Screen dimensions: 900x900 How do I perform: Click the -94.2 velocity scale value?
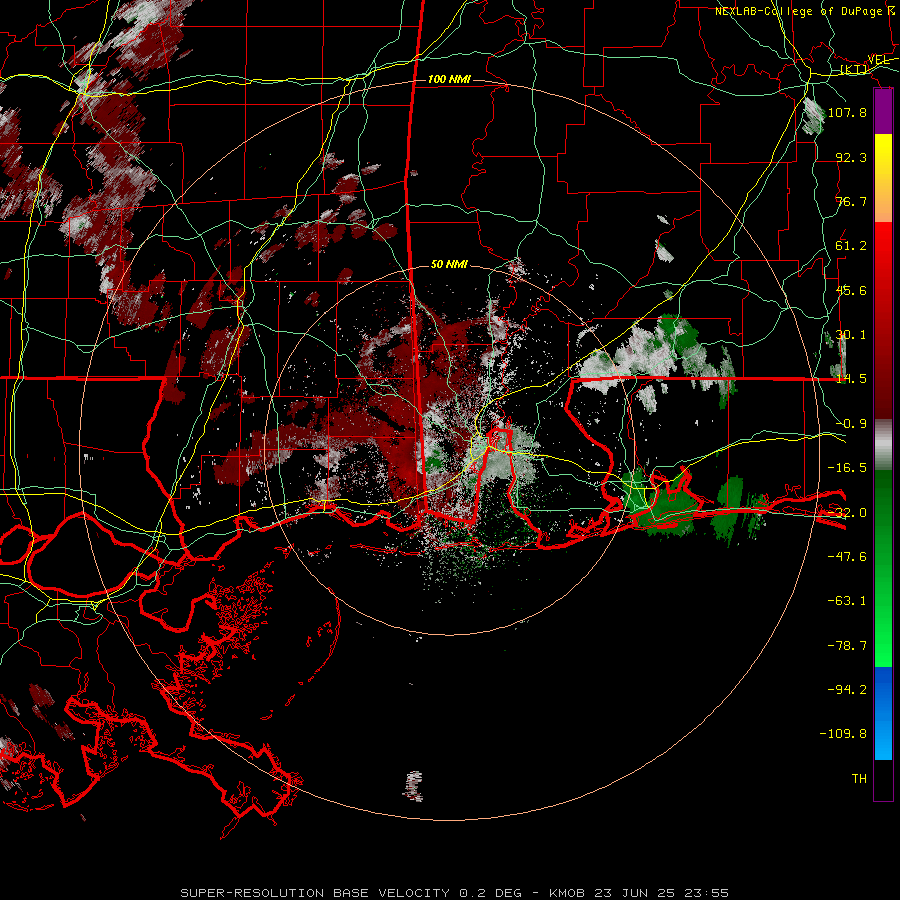pyautogui.click(x=847, y=690)
